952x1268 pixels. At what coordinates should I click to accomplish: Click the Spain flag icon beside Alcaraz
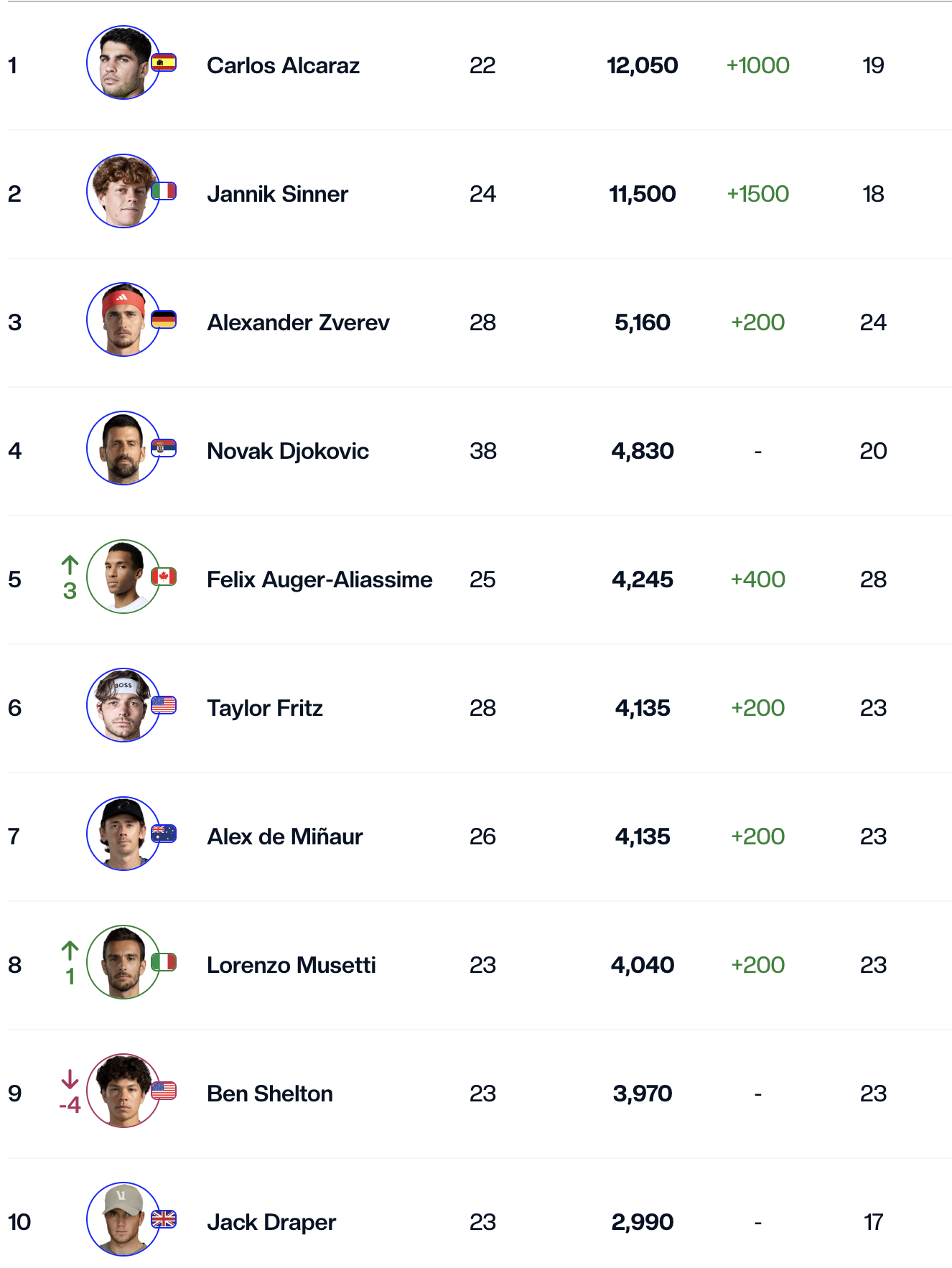164,63
